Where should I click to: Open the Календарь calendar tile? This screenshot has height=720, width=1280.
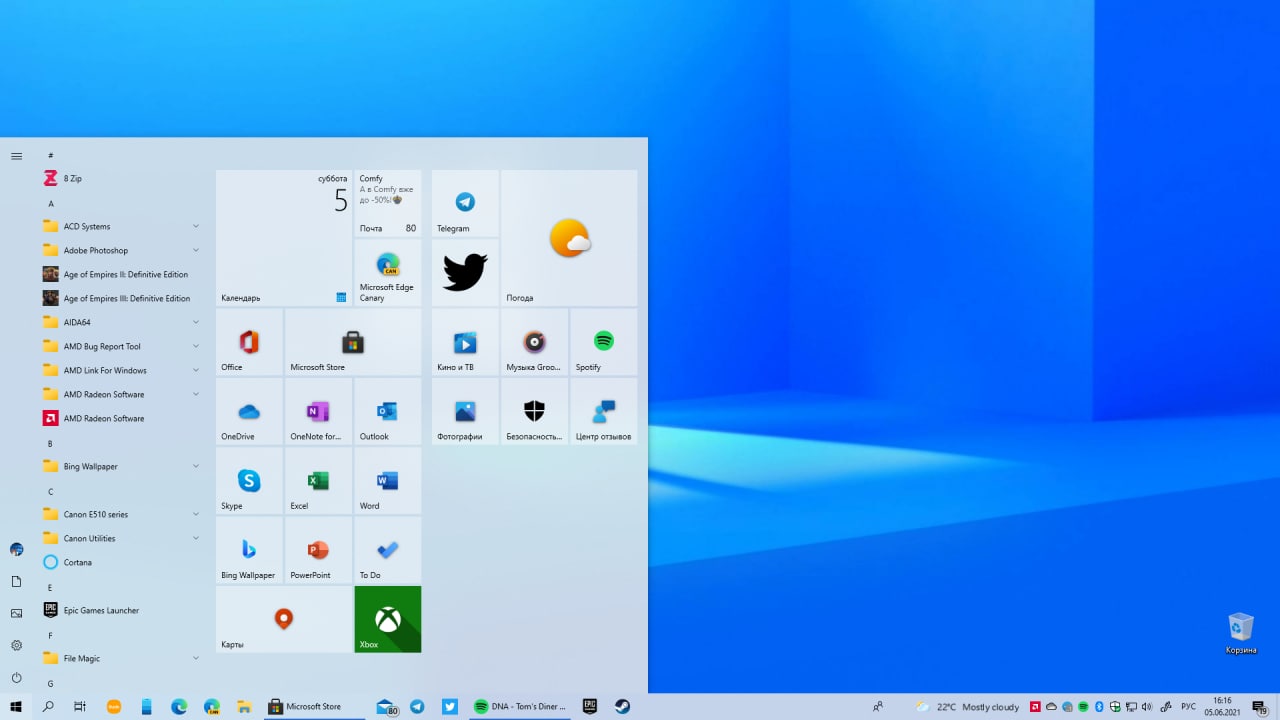(x=284, y=238)
